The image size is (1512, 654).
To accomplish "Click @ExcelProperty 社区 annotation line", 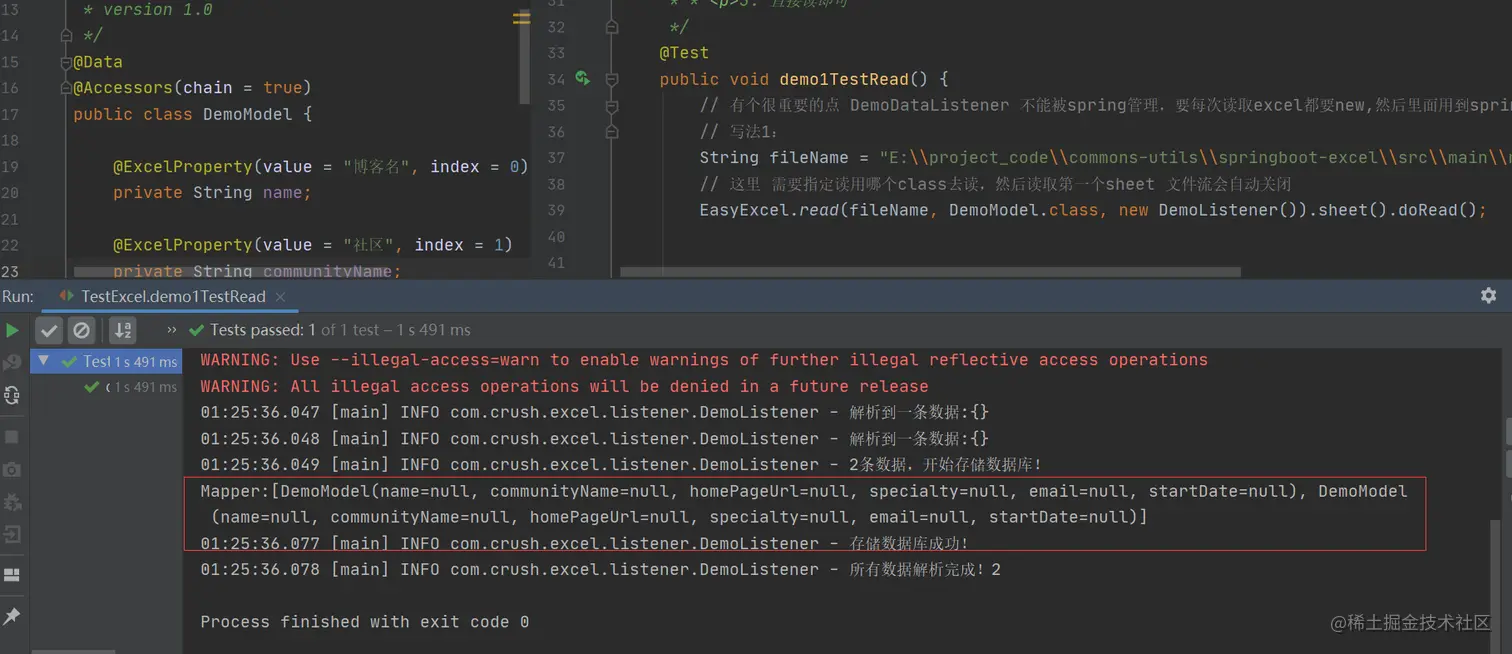I will 312,244.
